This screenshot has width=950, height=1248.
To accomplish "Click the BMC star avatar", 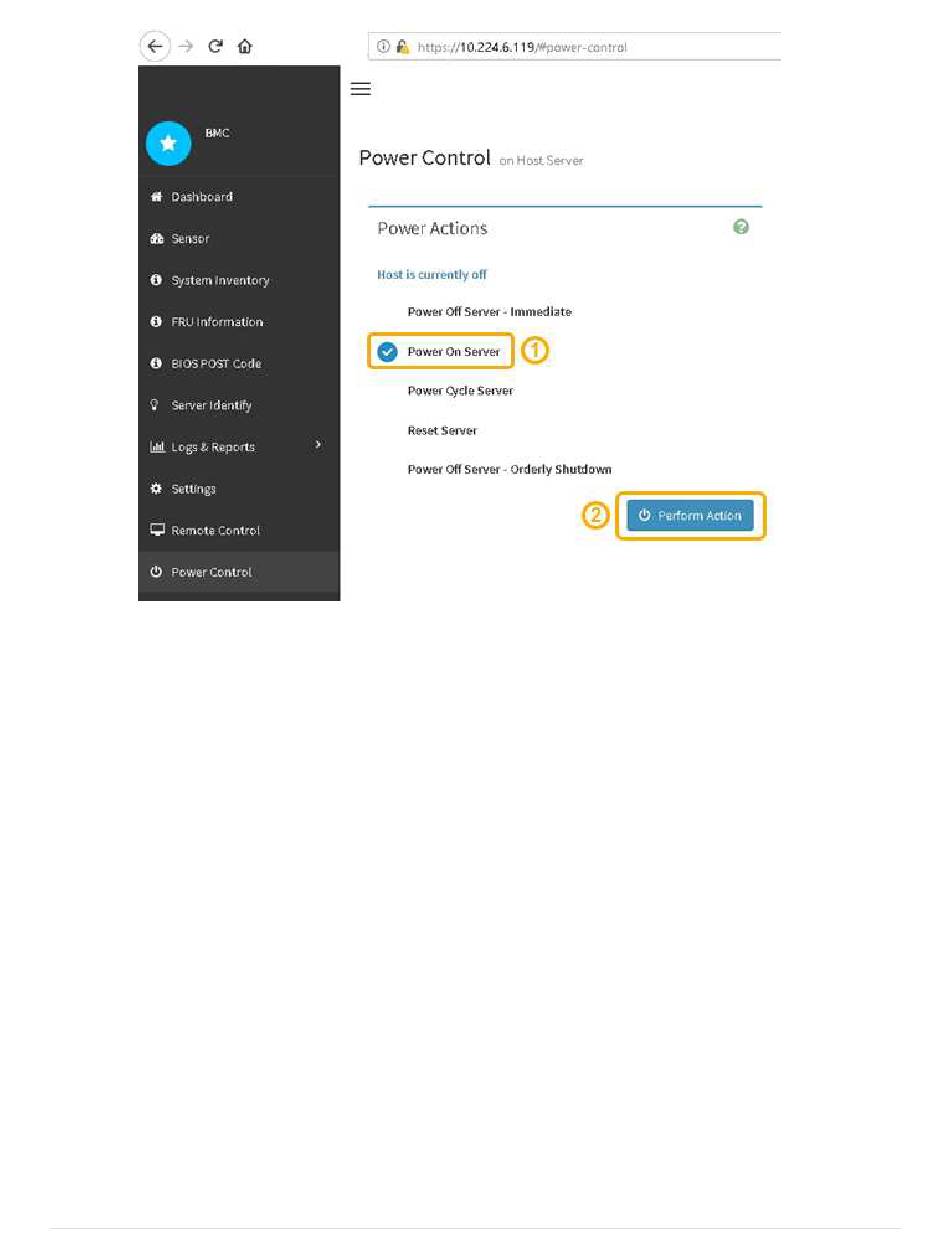I will 168,144.
